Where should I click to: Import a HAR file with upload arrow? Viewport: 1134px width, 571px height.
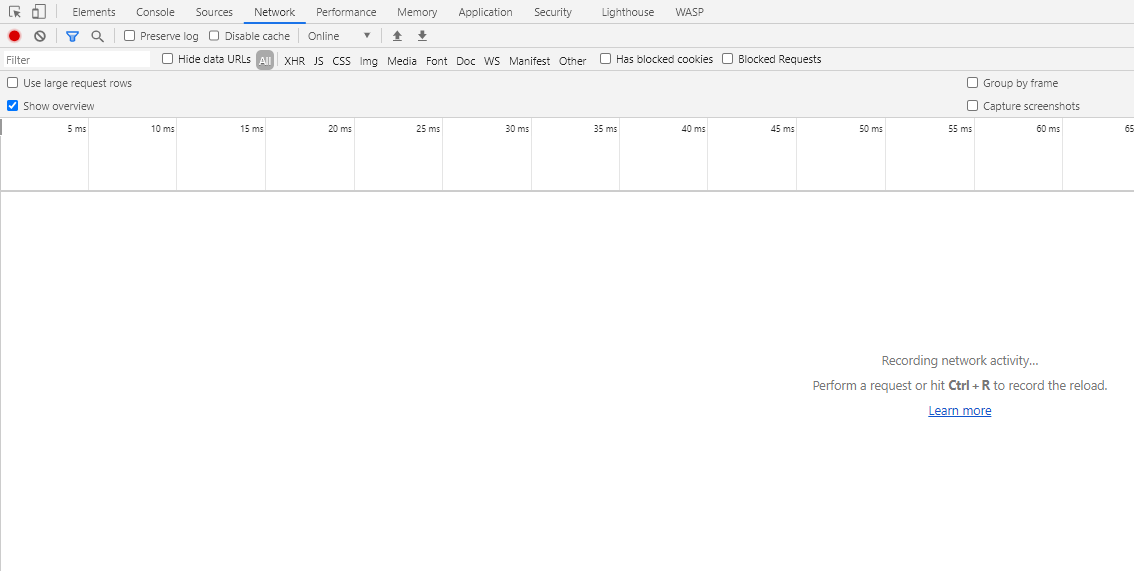(397, 36)
